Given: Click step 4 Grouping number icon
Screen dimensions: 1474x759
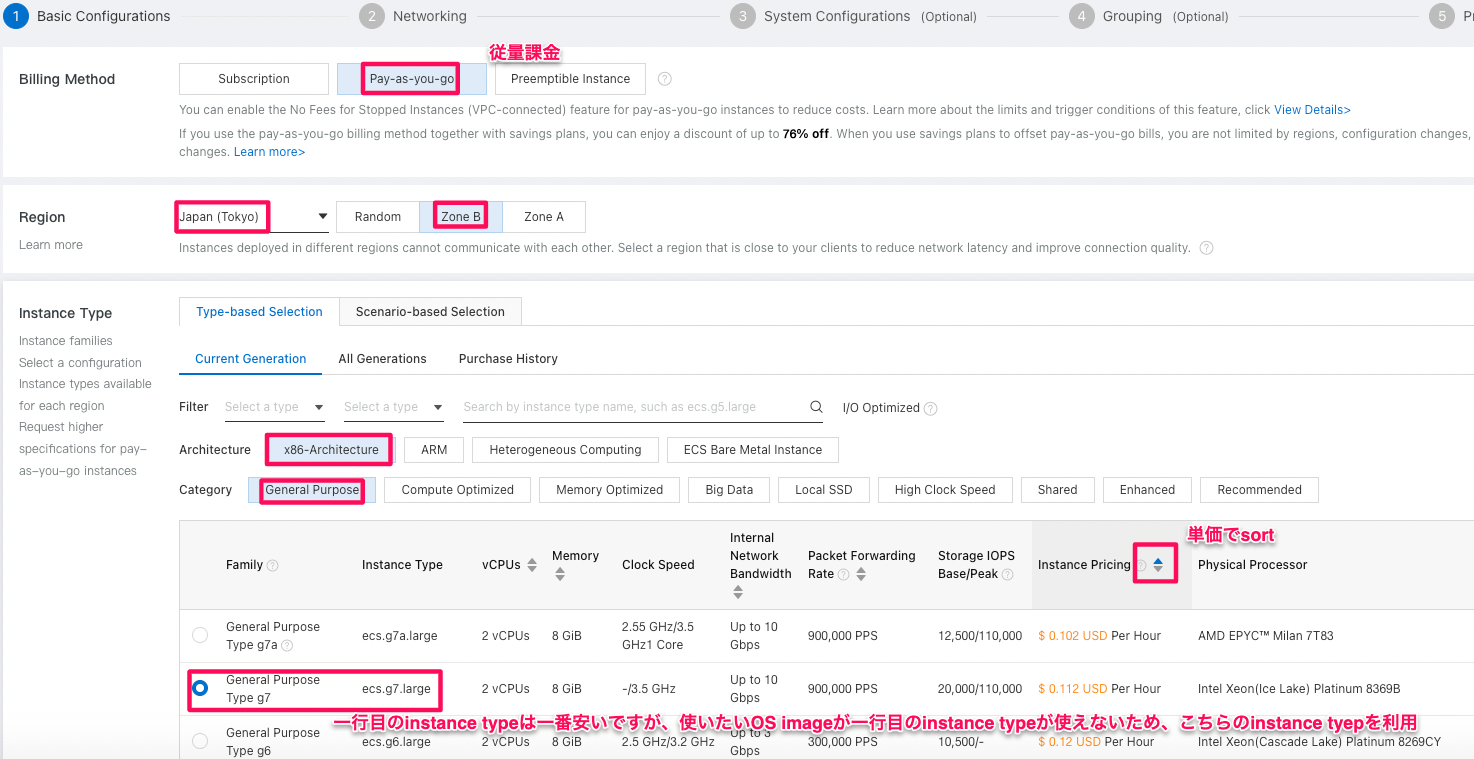Looking at the screenshot, I should click(1081, 16).
